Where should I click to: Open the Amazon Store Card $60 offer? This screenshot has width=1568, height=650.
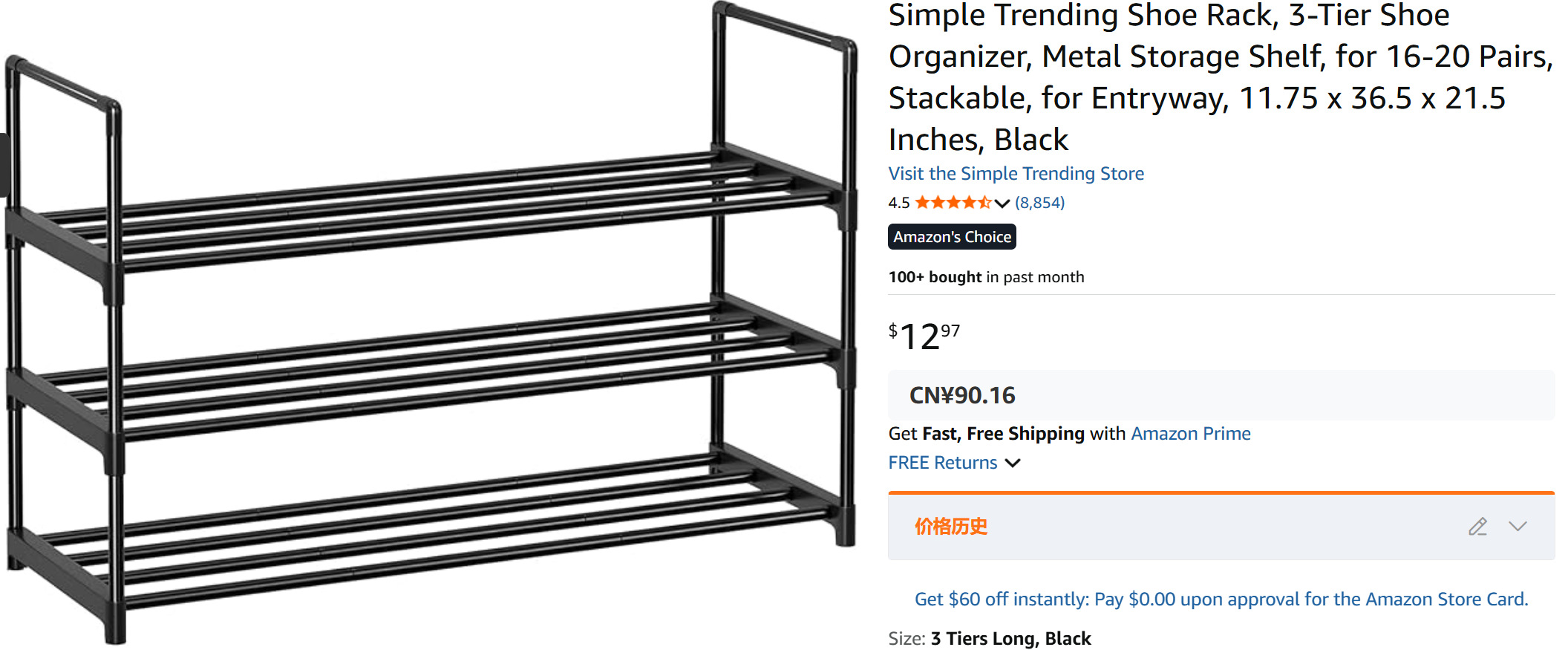(1221, 599)
